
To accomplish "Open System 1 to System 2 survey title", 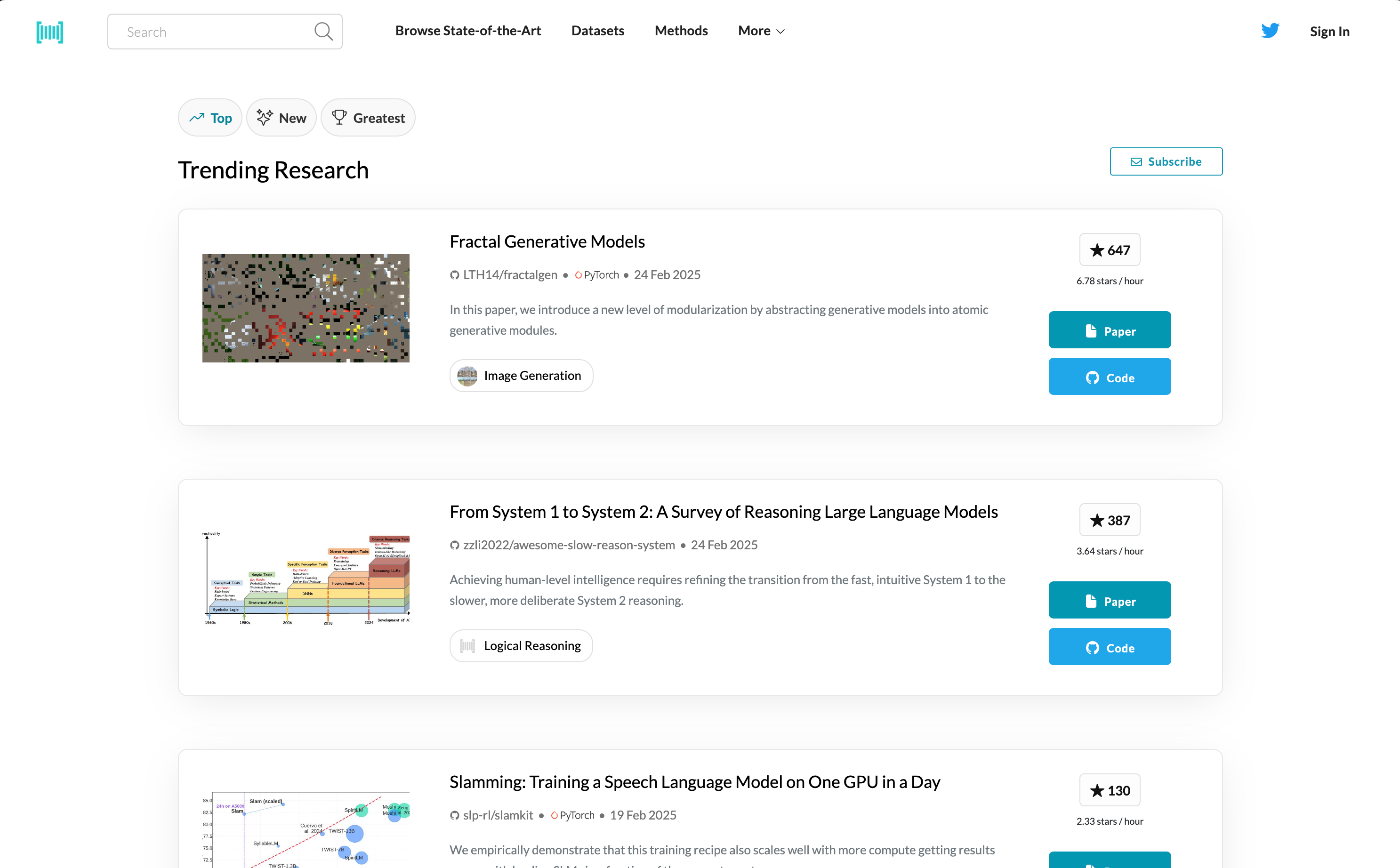I will pos(724,512).
